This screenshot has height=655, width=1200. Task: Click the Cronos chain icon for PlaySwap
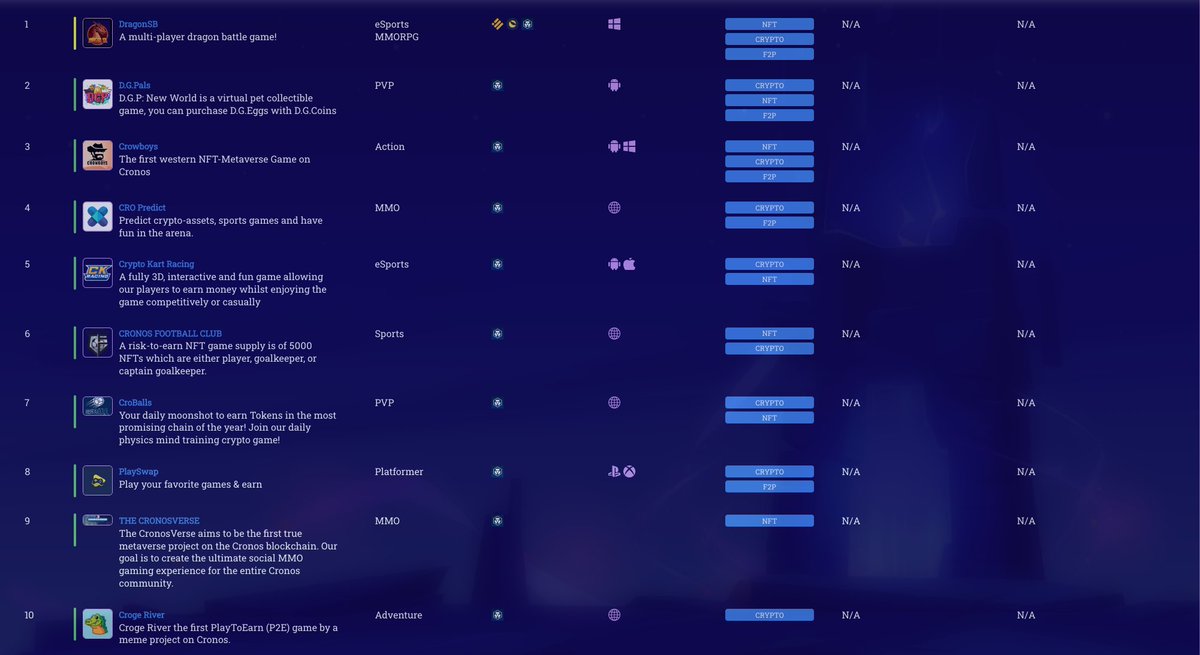pyautogui.click(x=497, y=471)
